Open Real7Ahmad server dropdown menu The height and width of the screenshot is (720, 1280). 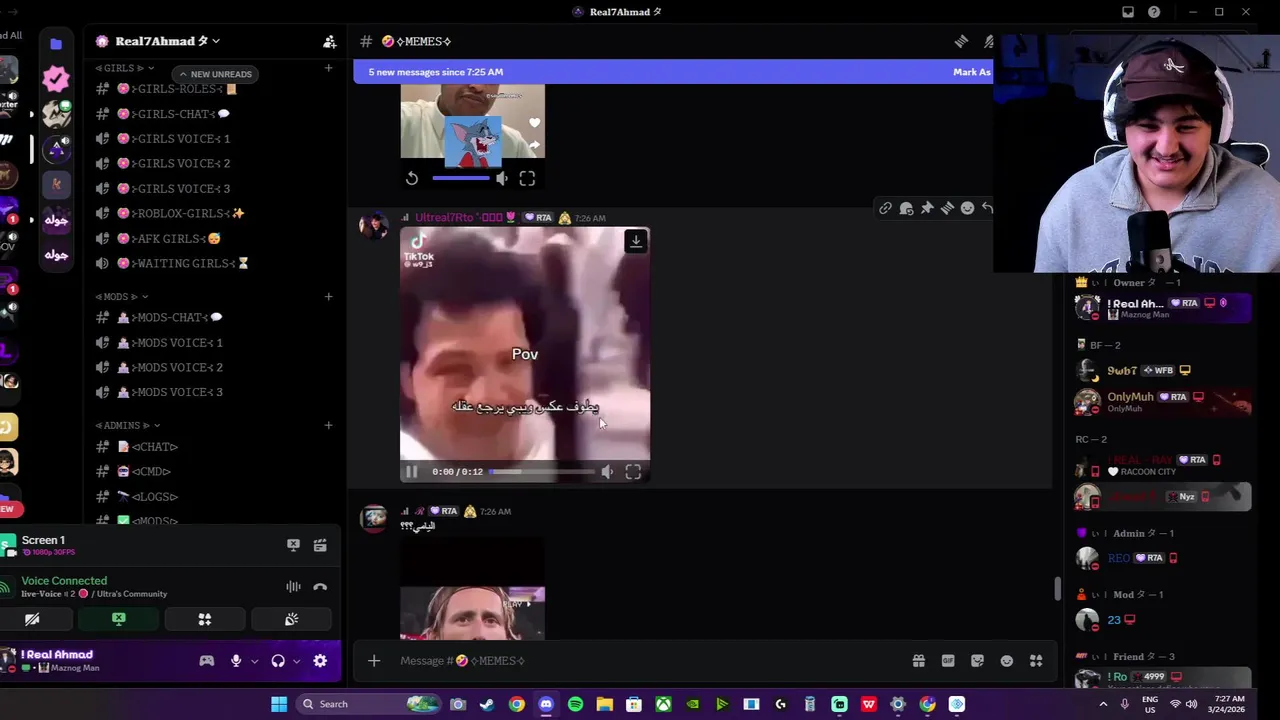pos(167,41)
